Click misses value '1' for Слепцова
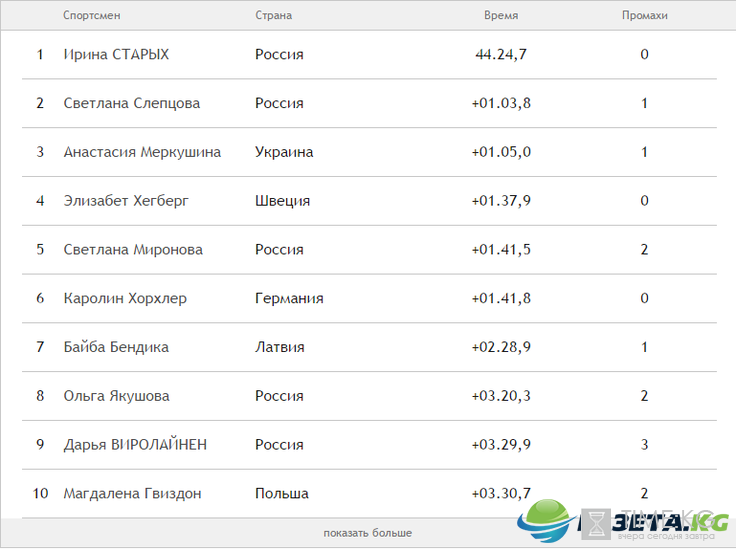This screenshot has width=736, height=550. tap(644, 103)
